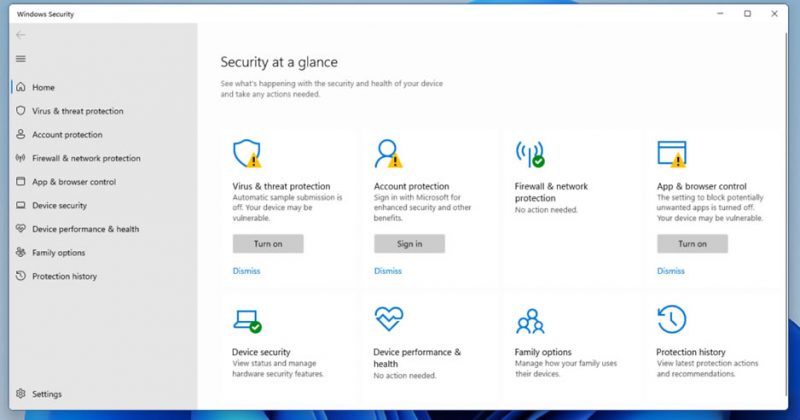Image resolution: width=800 pixels, height=420 pixels.
Task: Open the Protection history tile title
Action: pos(691,352)
